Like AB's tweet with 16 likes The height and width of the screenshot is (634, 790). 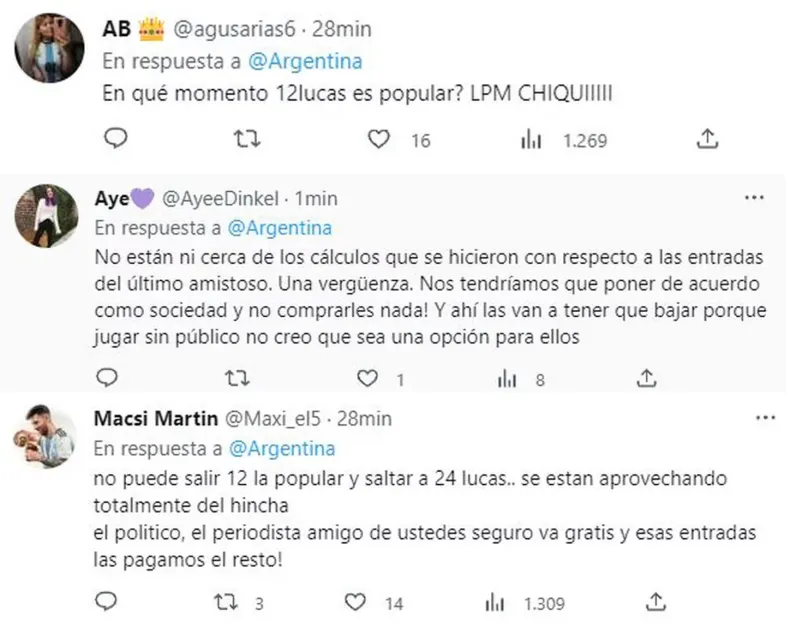pyautogui.click(x=378, y=139)
